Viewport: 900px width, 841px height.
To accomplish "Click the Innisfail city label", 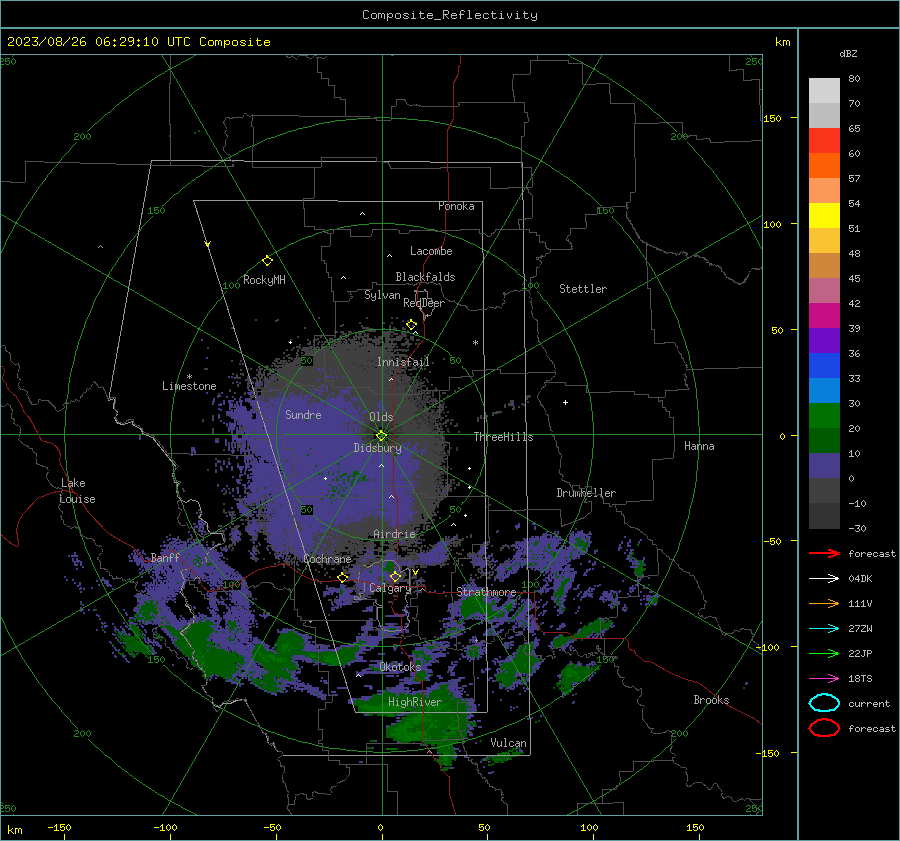I will [403, 362].
